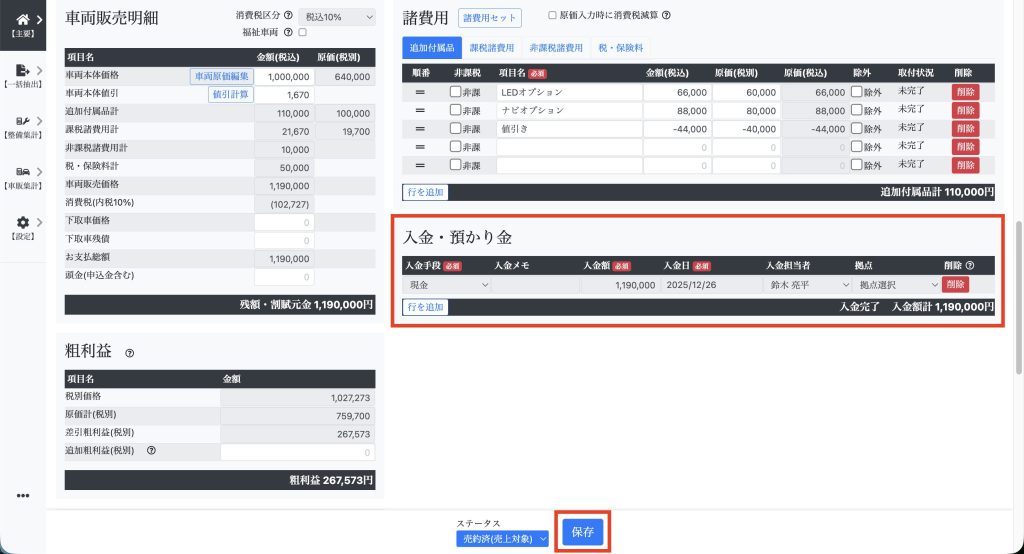Open the ステータス dropdown showing 売約済
Image resolution: width=1024 pixels, height=554 pixels.
point(502,538)
